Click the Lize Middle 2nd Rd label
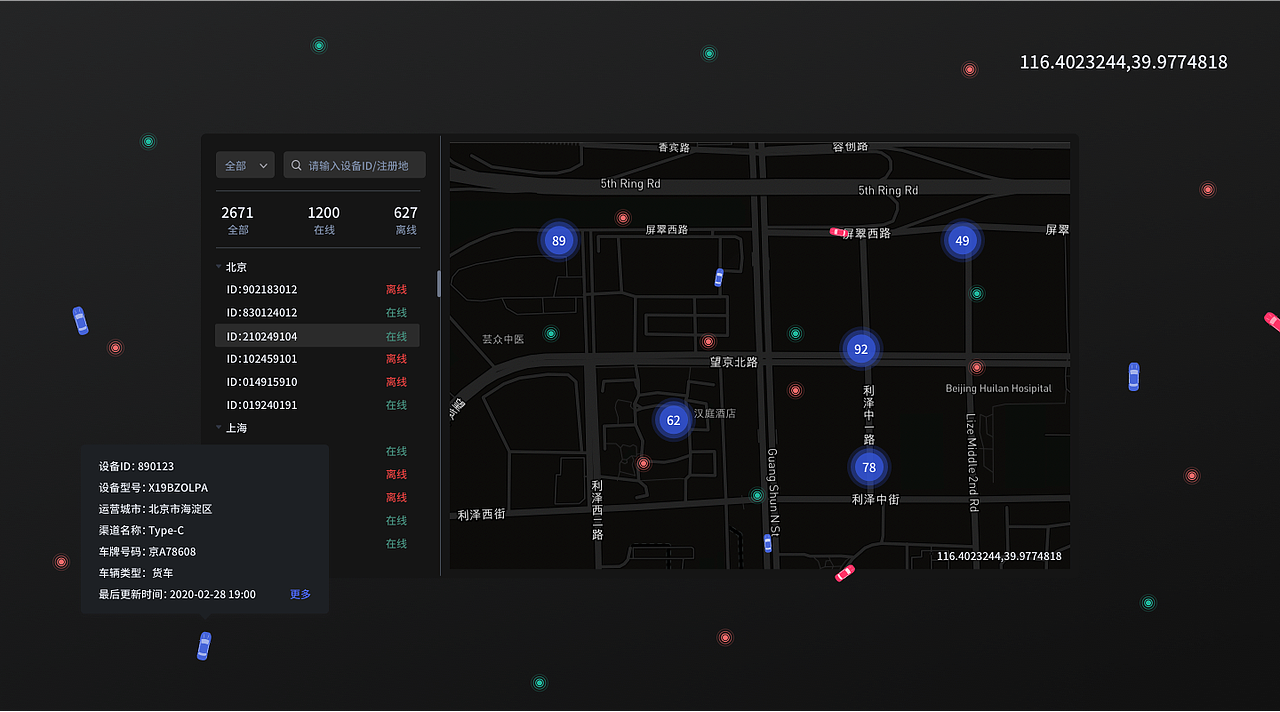The image size is (1280, 712). point(970,463)
